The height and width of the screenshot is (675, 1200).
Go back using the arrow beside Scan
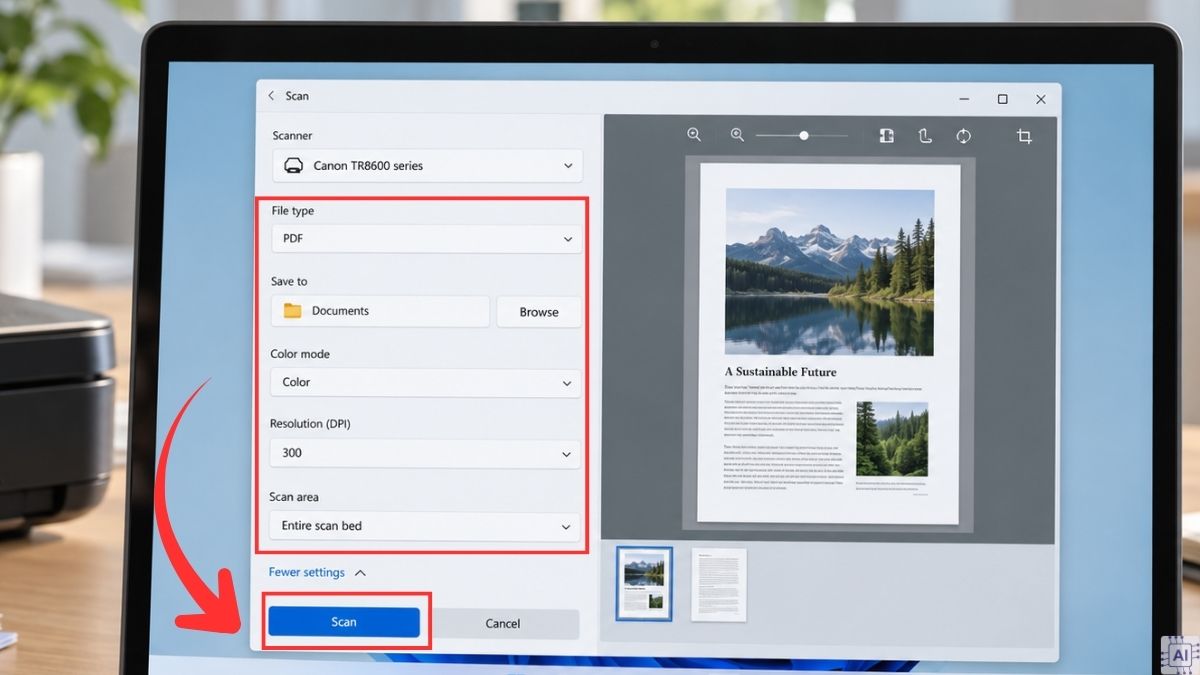point(271,96)
